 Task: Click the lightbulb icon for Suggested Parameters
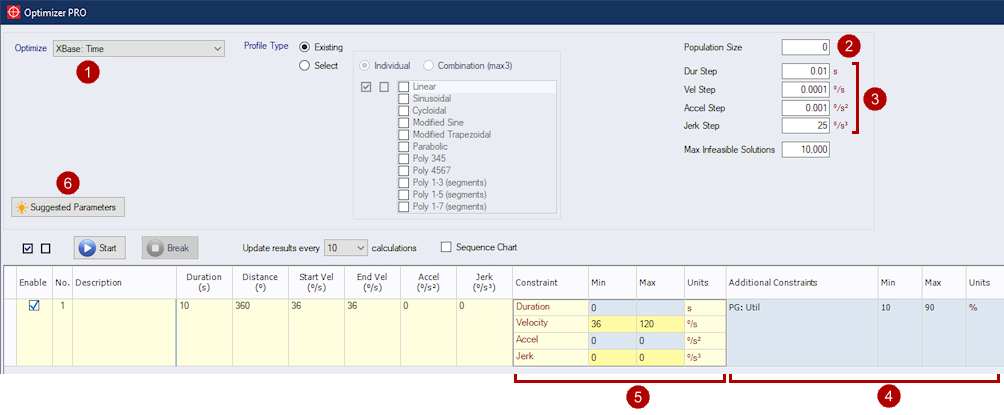(21, 207)
